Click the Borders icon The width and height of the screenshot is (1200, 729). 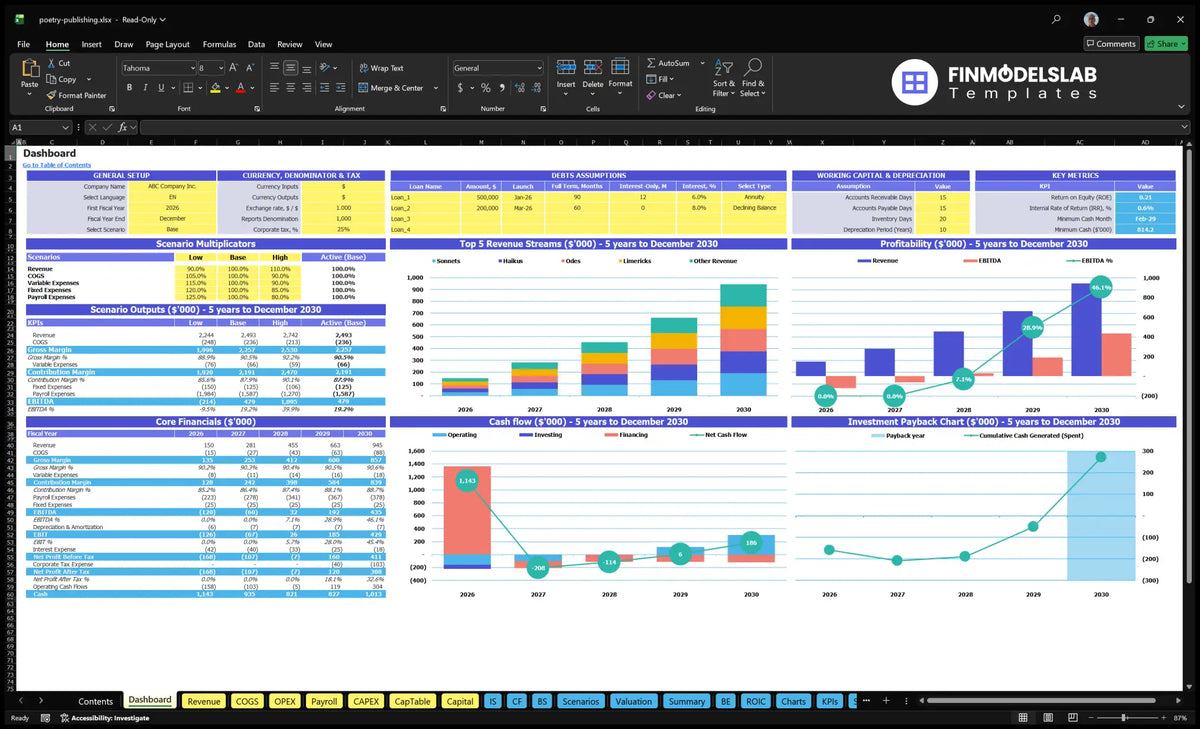186,88
